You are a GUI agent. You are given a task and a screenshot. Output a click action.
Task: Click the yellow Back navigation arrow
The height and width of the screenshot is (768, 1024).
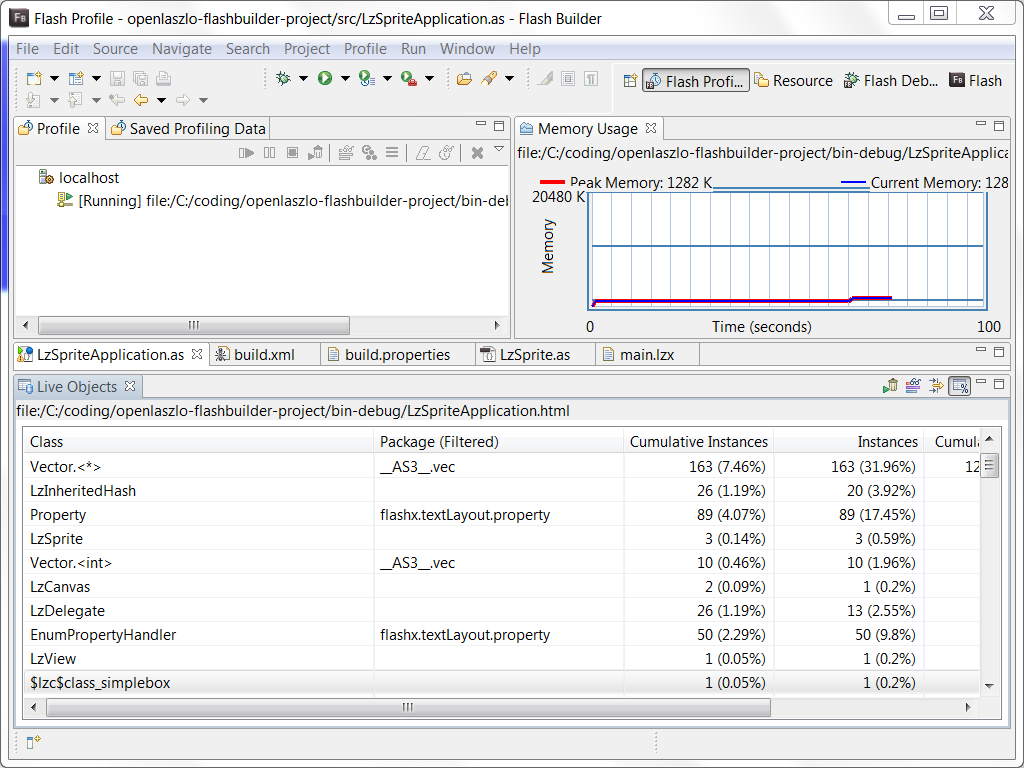pyautogui.click(x=140, y=100)
